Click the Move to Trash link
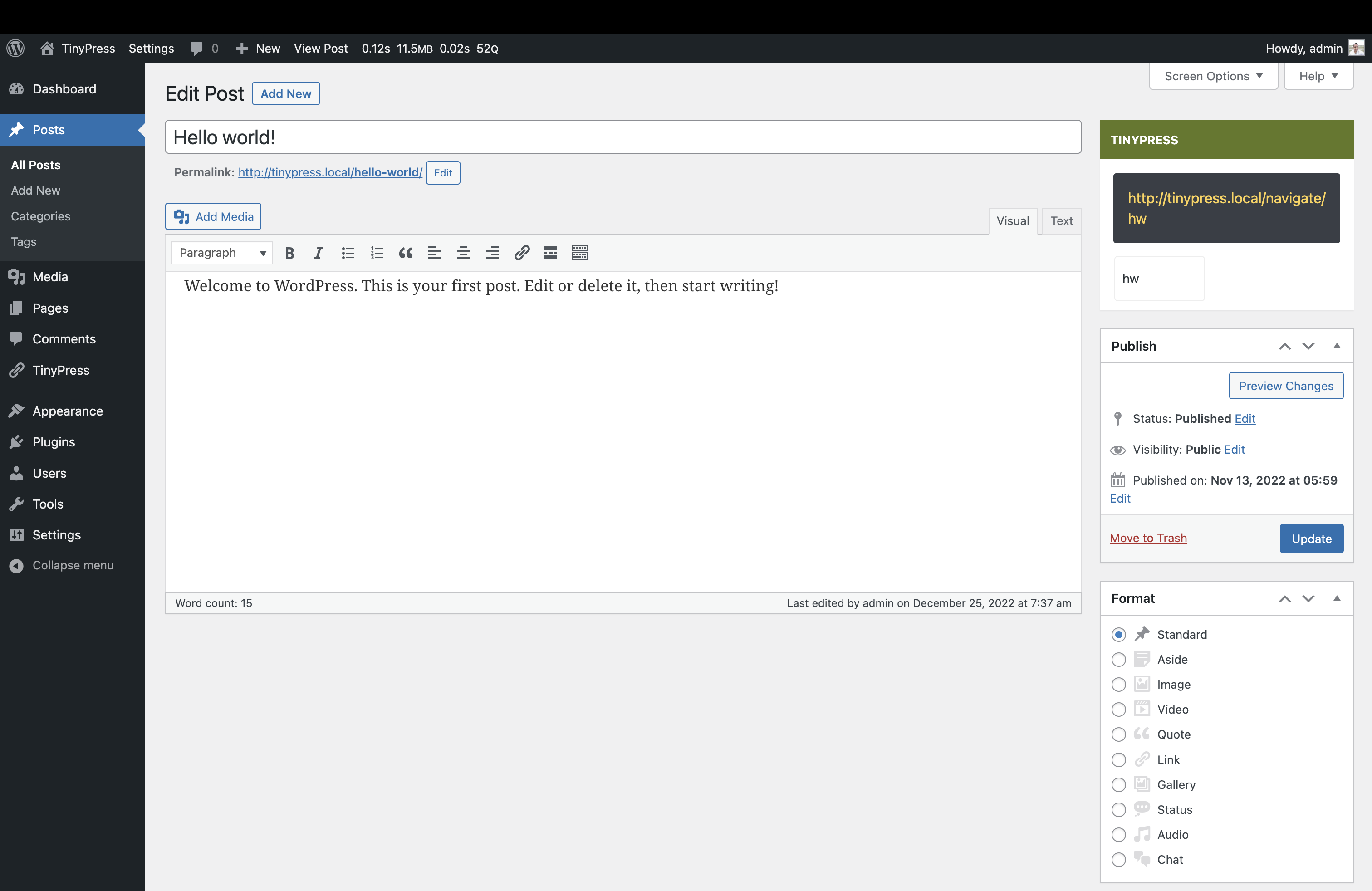1372x891 pixels. click(1148, 538)
